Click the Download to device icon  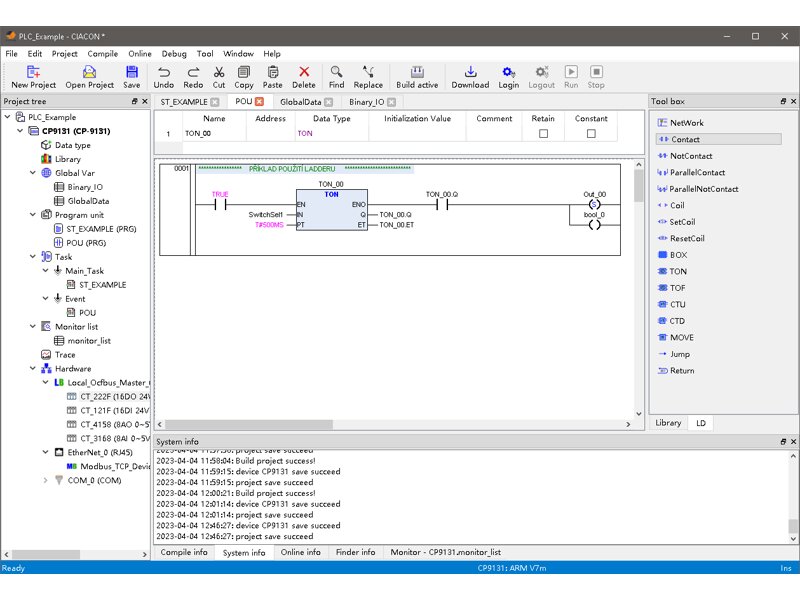click(x=470, y=72)
